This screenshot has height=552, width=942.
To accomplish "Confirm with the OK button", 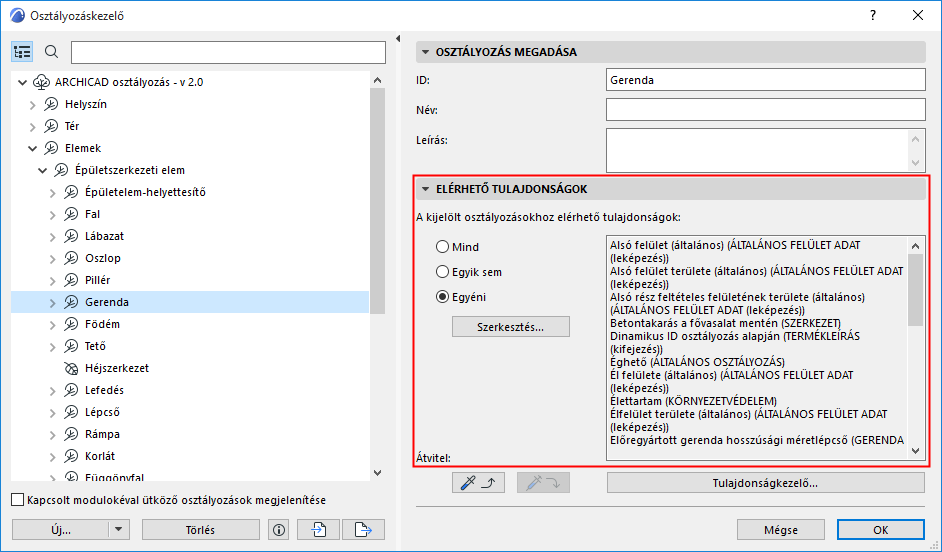I will click(881, 530).
